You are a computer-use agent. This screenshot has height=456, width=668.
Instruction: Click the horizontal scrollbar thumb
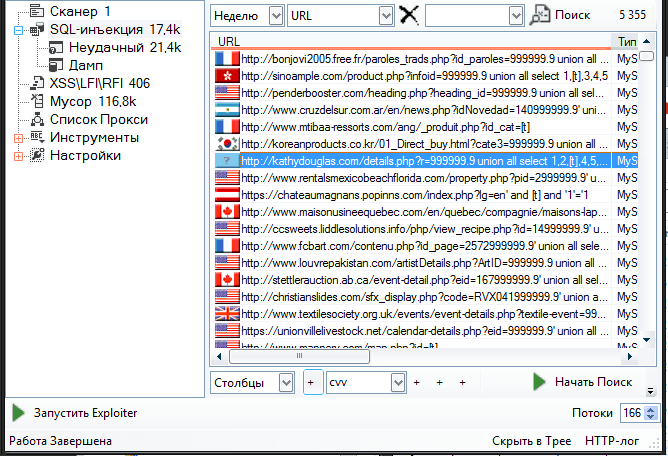[x=299, y=356]
